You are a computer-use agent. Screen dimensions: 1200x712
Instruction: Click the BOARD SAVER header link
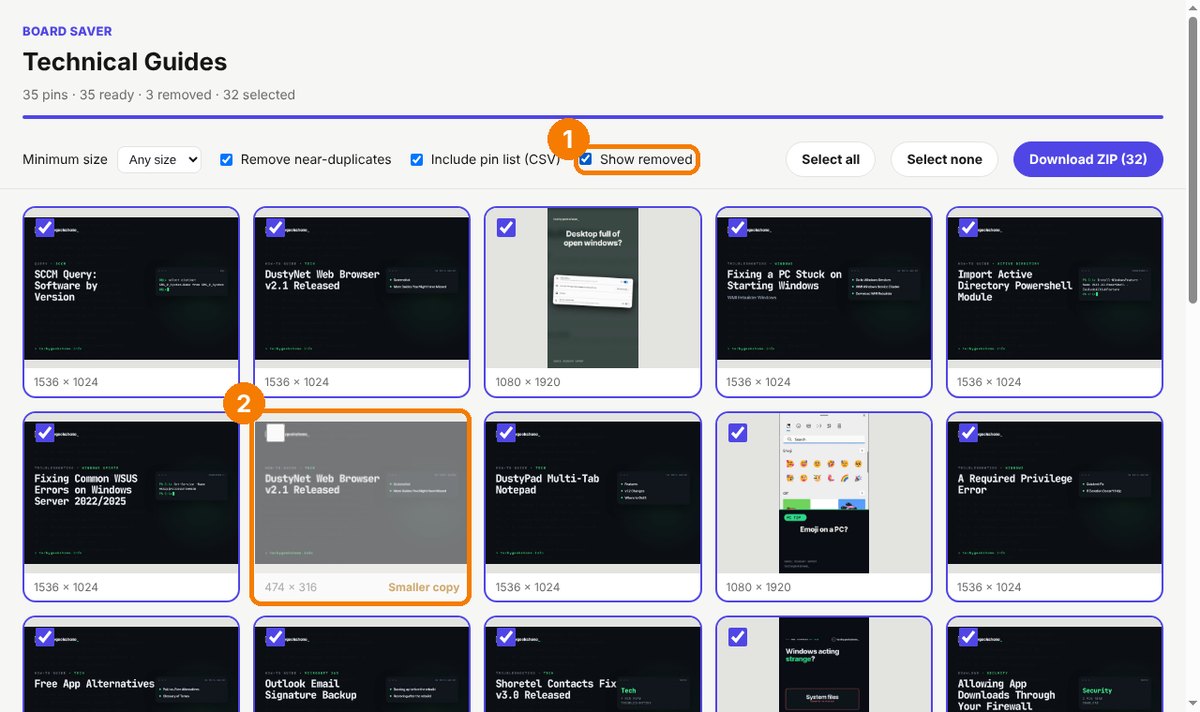pos(68,31)
